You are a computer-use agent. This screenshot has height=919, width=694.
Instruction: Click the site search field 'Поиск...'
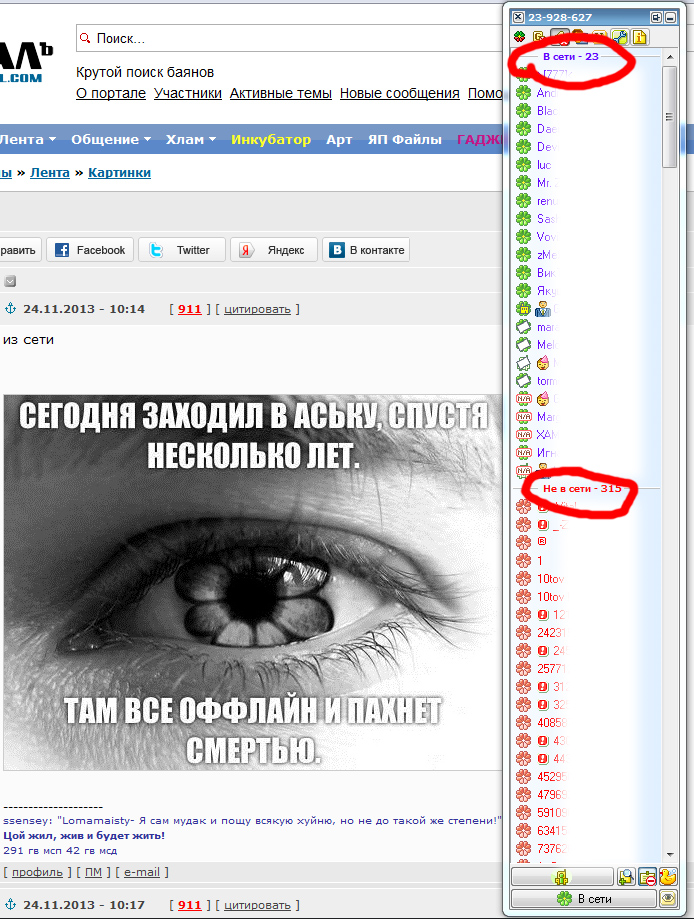click(x=290, y=38)
